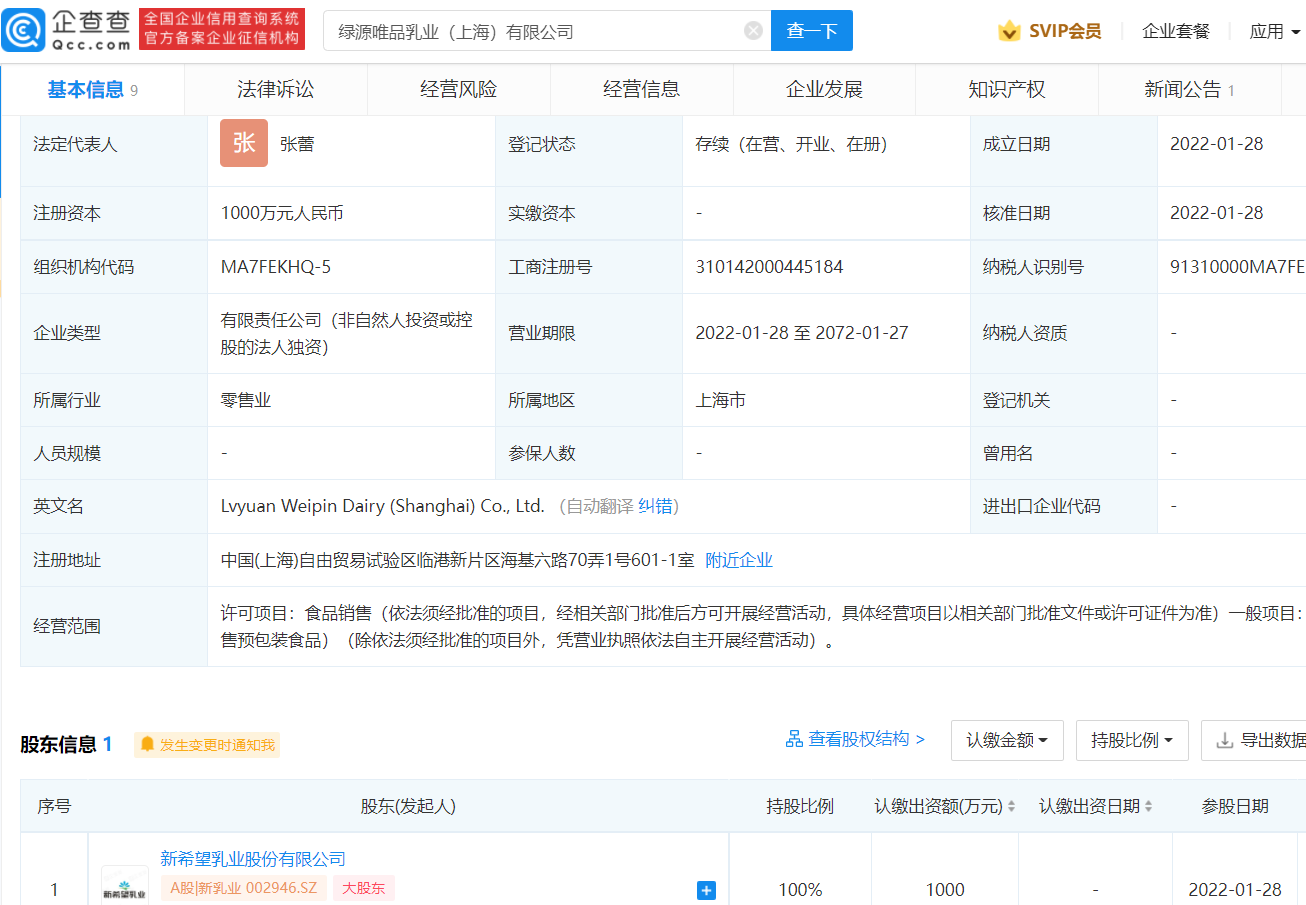Viewport: 1306px width, 905px height.
Task: Switch to the 经营风险 tab
Action: [459, 90]
